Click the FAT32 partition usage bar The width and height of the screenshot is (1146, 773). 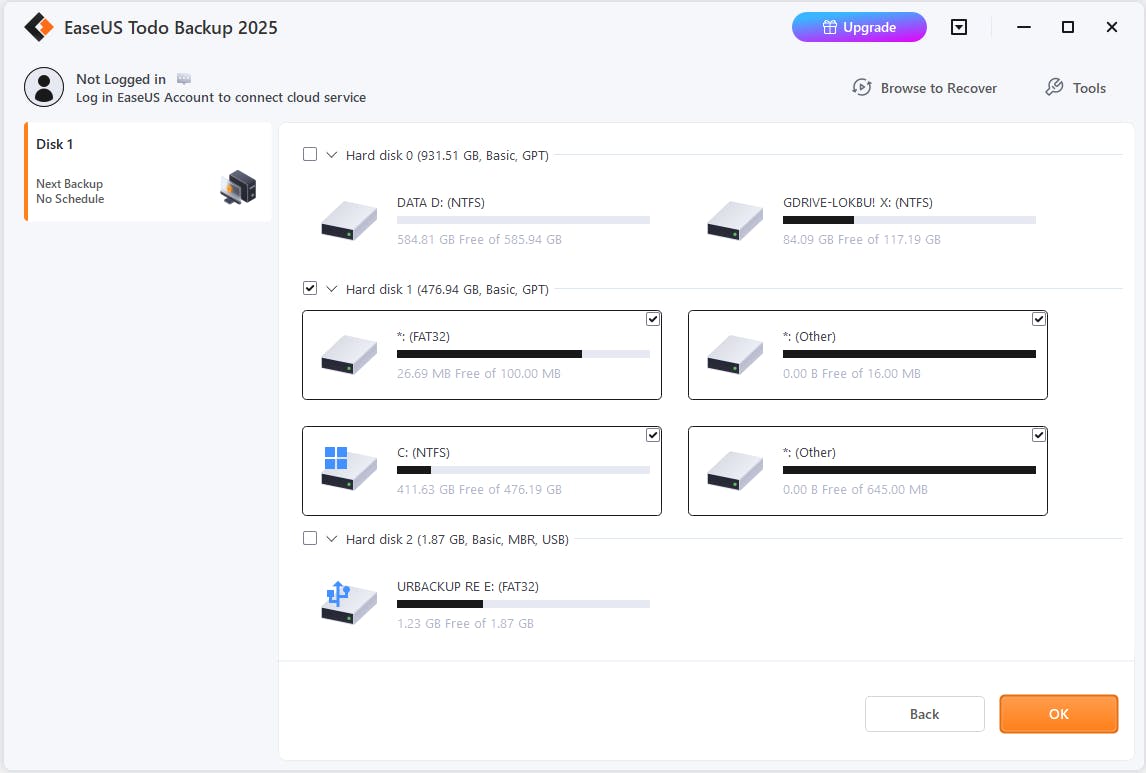tap(523, 354)
